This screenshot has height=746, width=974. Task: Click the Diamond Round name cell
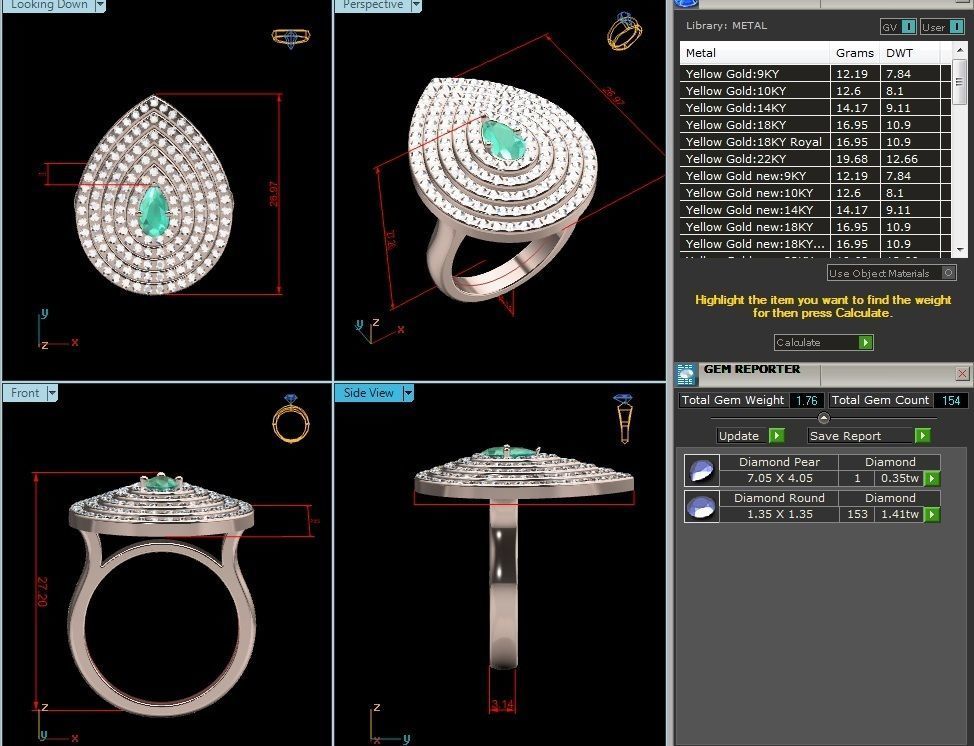pyautogui.click(x=779, y=498)
